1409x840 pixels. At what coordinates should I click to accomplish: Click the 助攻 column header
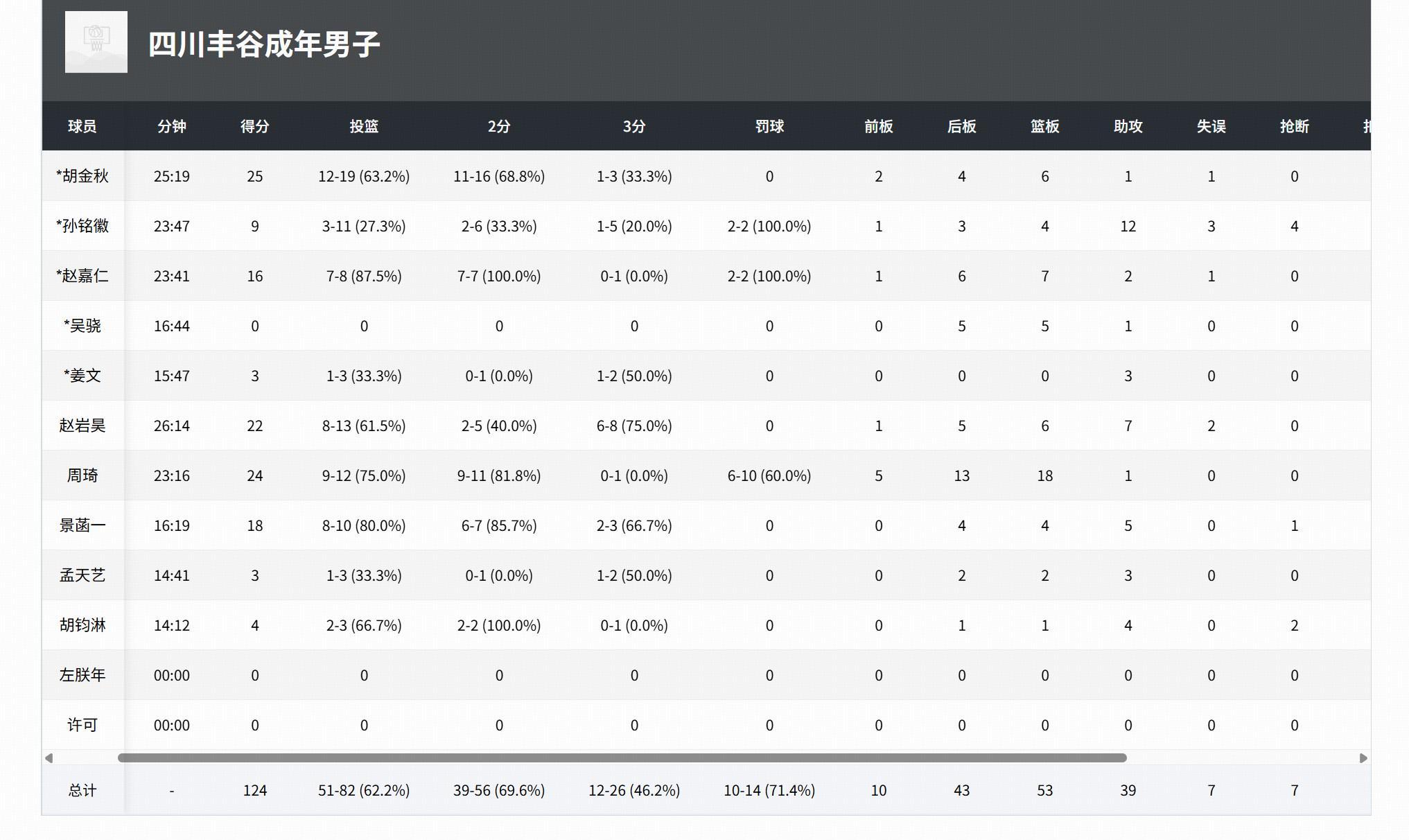point(1128,126)
